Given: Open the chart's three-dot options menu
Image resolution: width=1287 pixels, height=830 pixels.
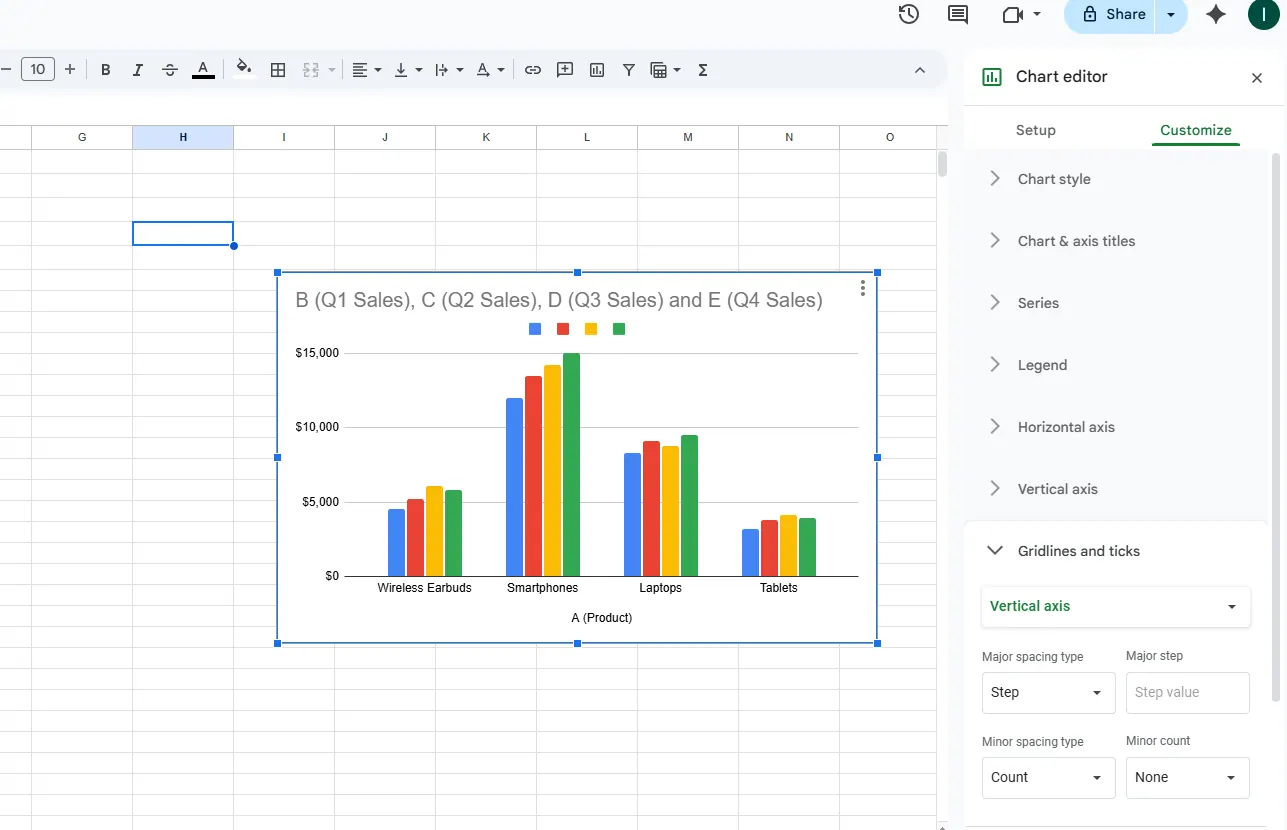Looking at the screenshot, I should (862, 288).
